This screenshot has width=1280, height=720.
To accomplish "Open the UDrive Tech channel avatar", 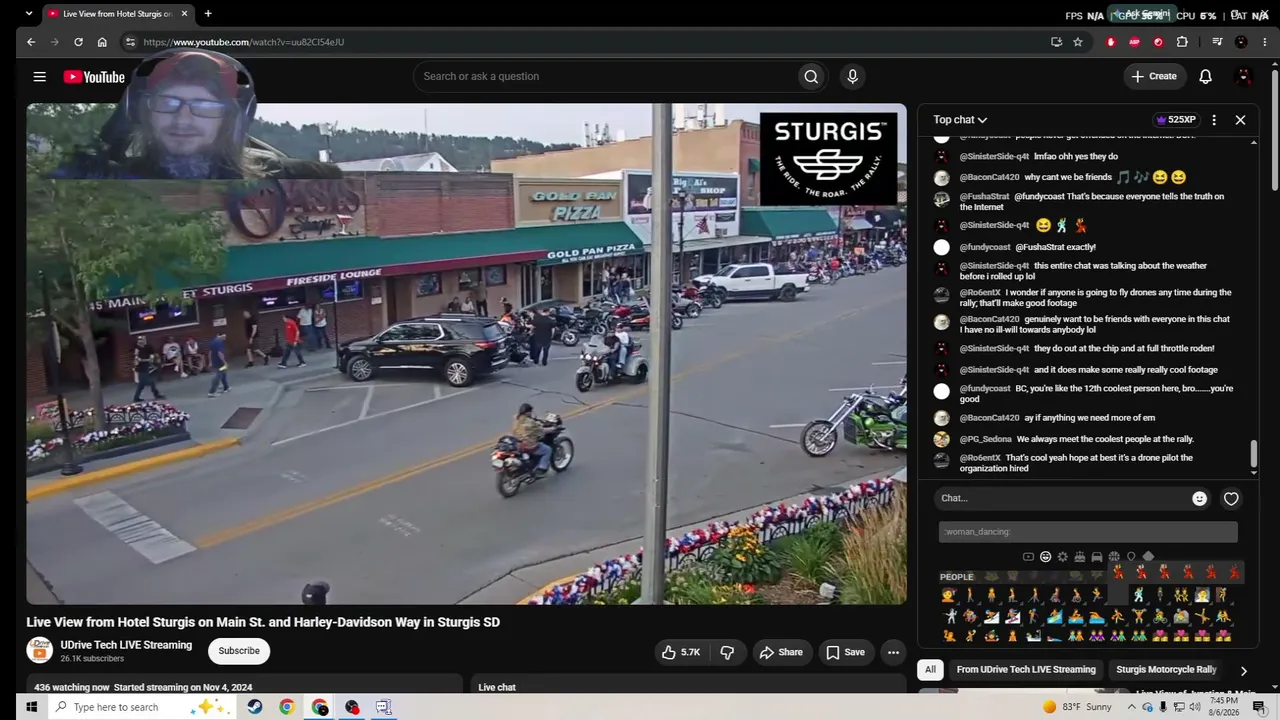I will point(39,651).
